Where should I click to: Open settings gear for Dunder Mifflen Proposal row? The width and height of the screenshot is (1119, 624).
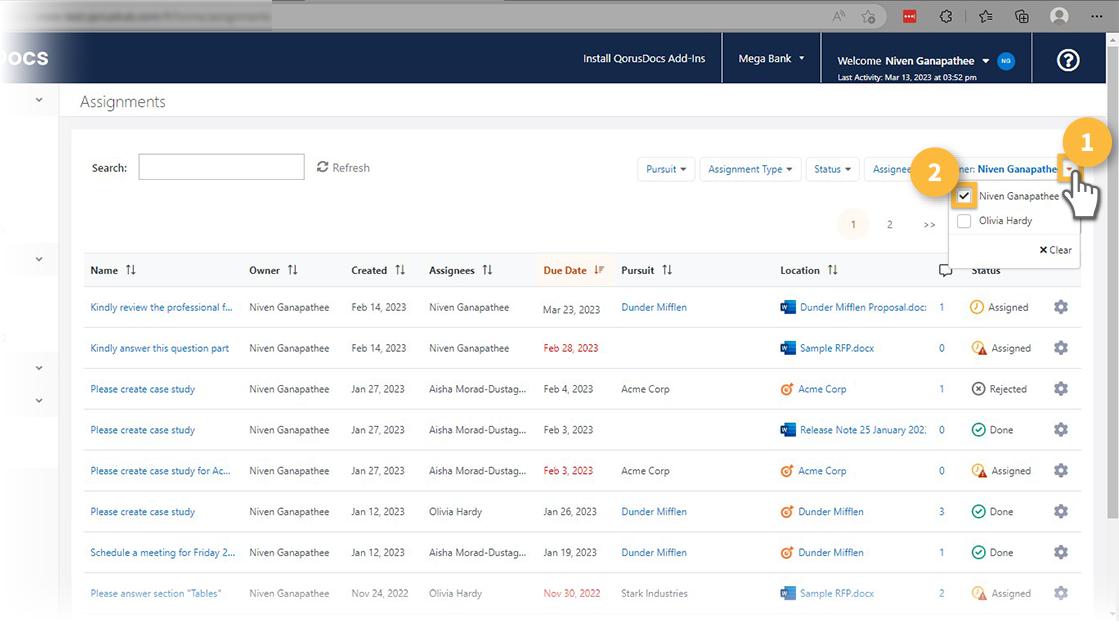pyautogui.click(x=1061, y=307)
